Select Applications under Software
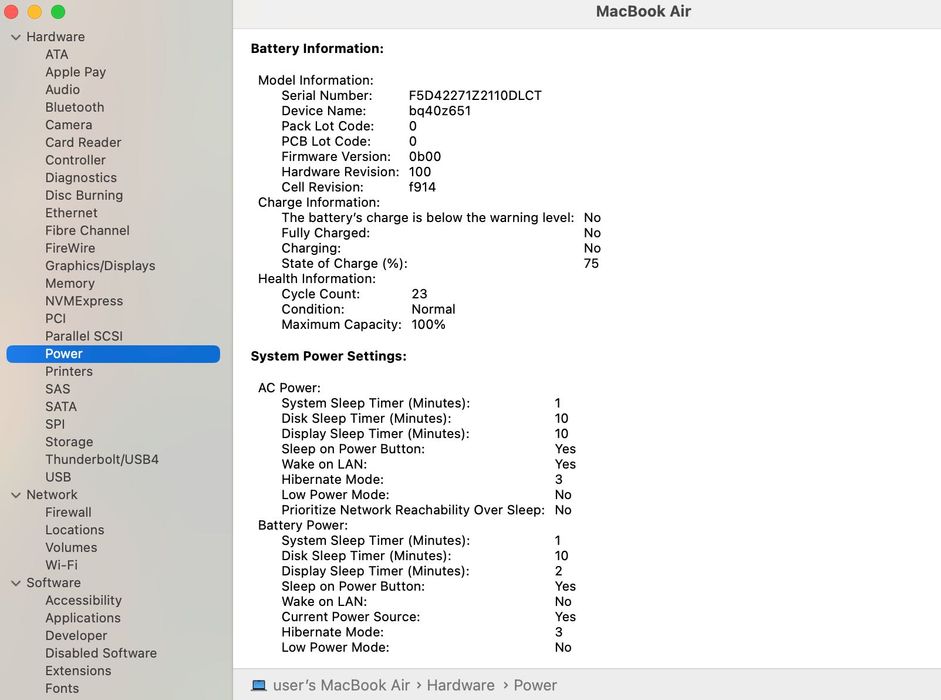 [83, 618]
